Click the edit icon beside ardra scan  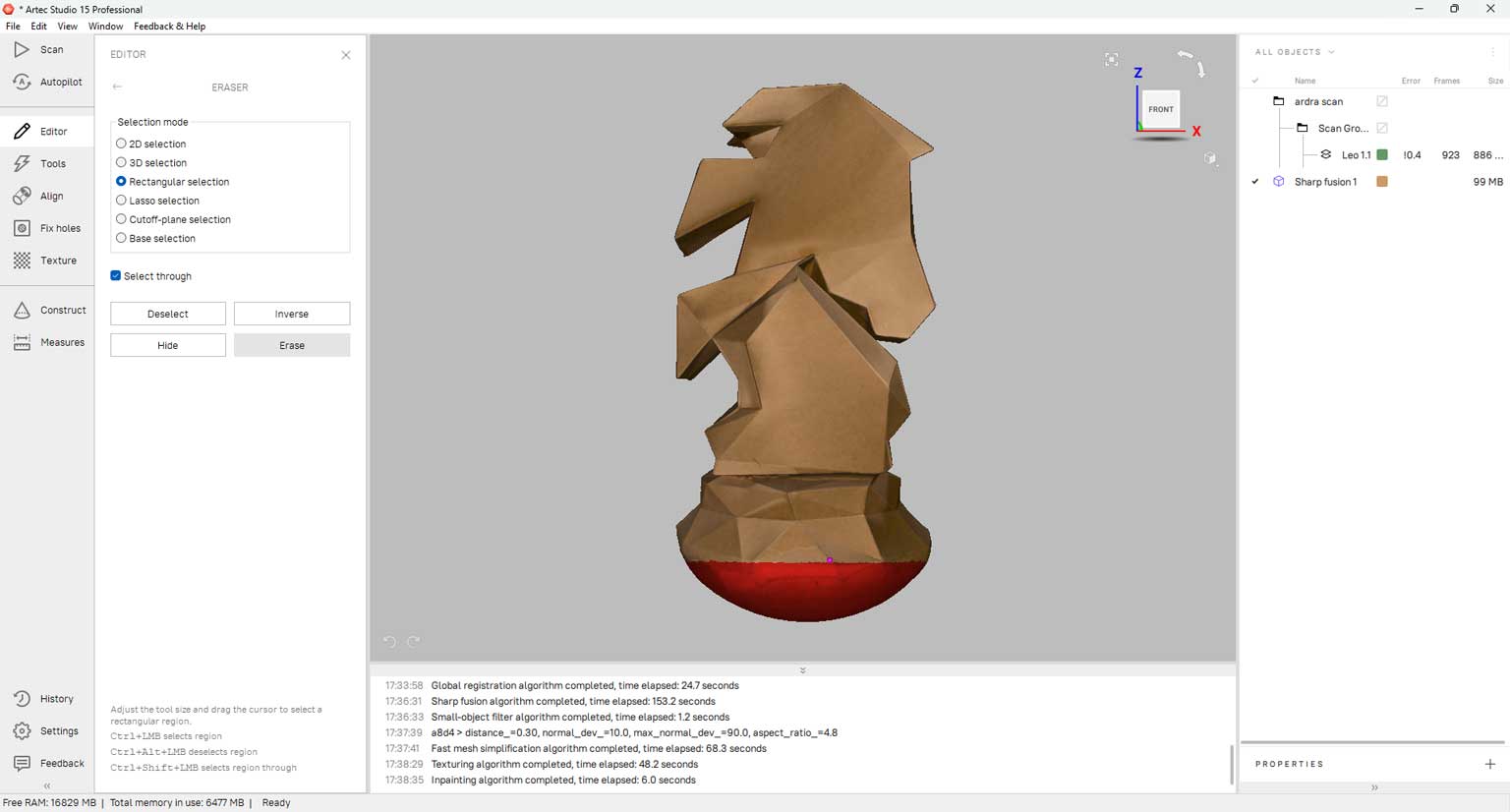1381,101
